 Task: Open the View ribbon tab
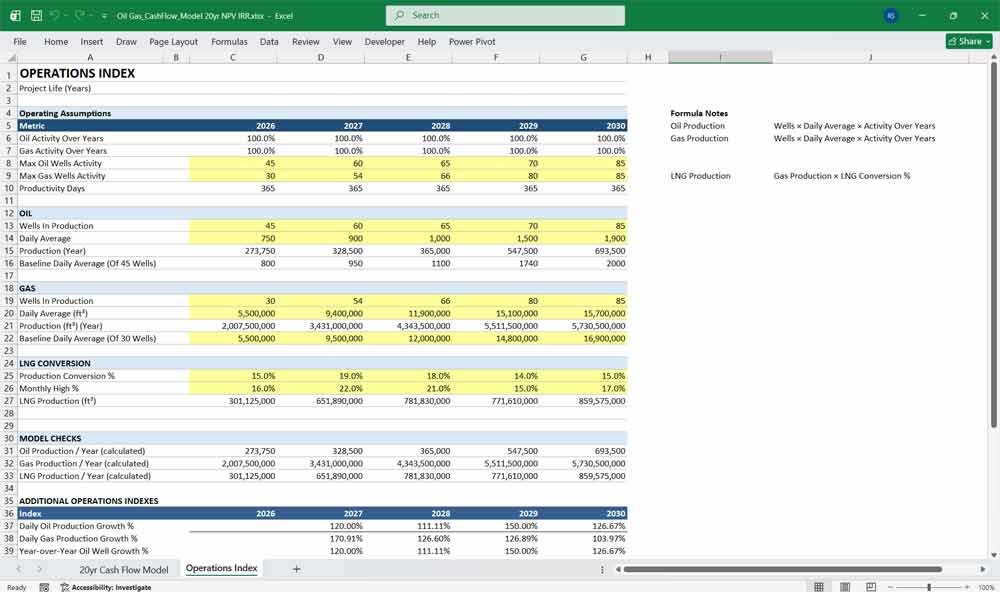[342, 41]
